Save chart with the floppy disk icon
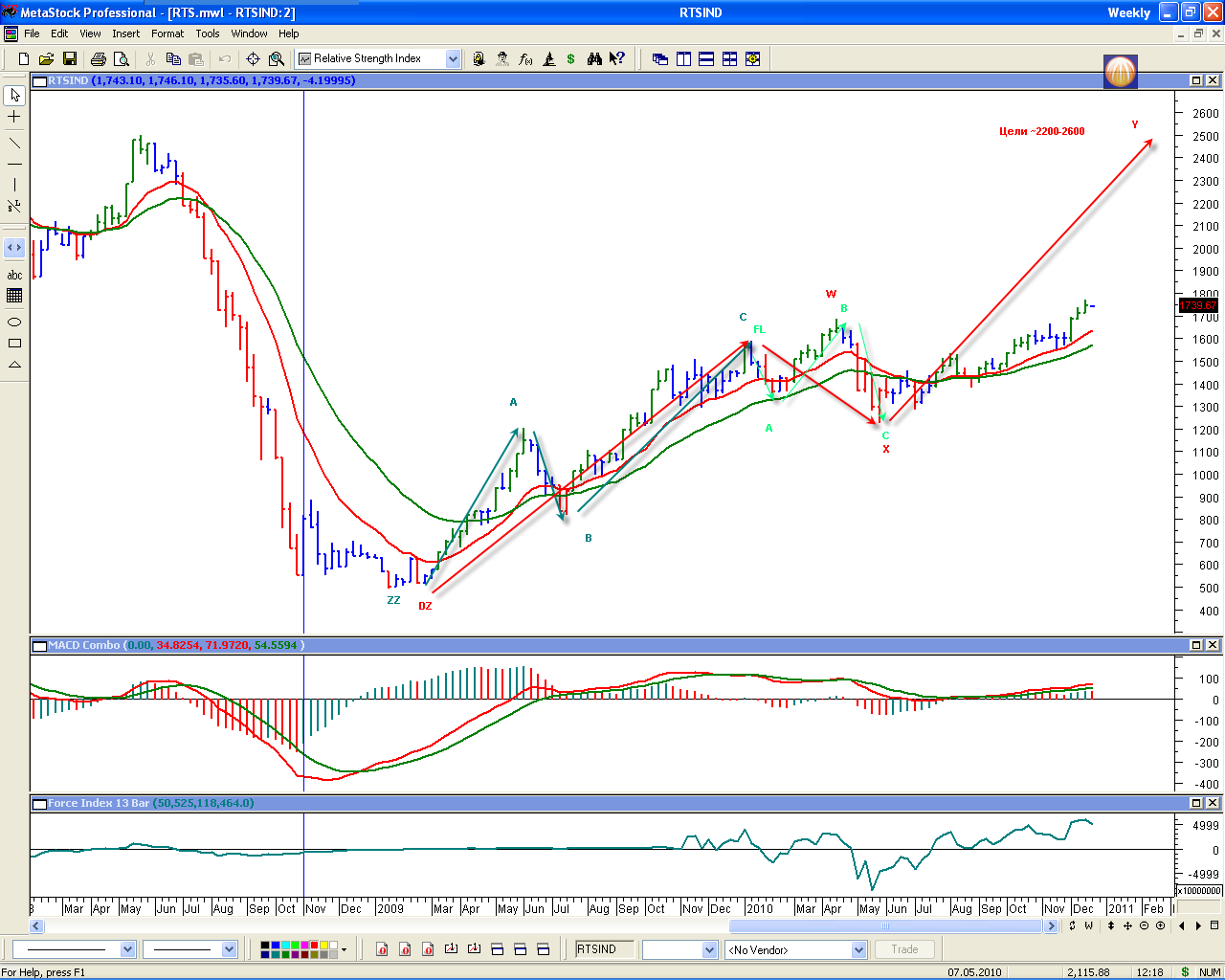Screen dimensions: 1225x980 click(69, 59)
